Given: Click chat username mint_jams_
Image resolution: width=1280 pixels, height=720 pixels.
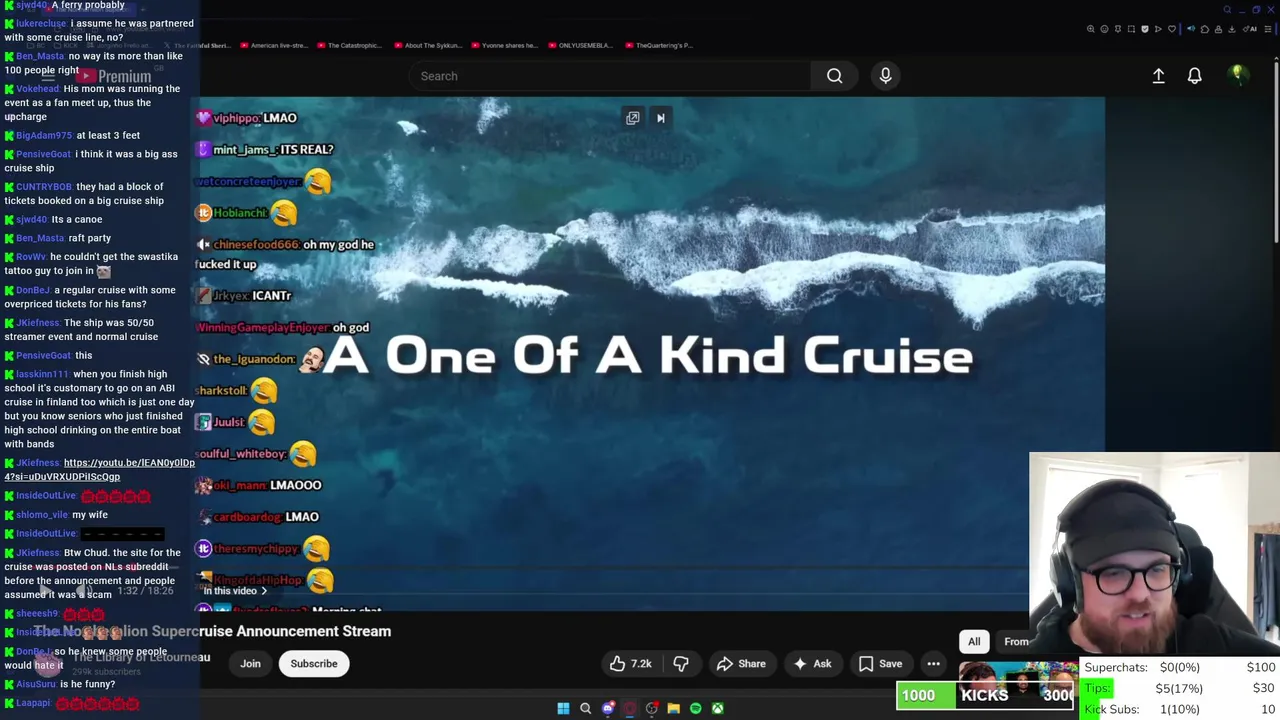Looking at the screenshot, I should (244, 149).
